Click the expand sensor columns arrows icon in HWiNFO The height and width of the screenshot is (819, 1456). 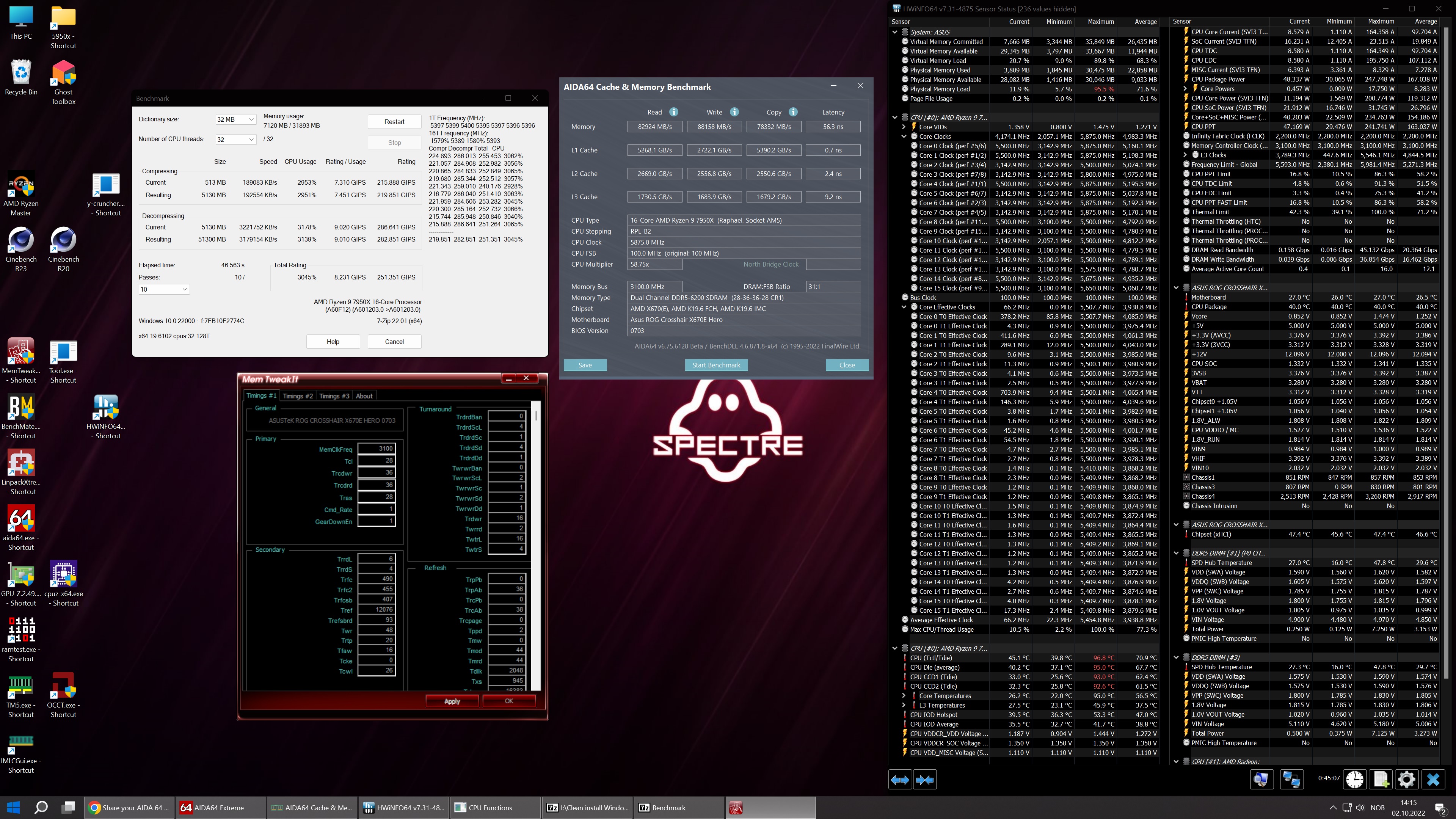(x=900, y=780)
